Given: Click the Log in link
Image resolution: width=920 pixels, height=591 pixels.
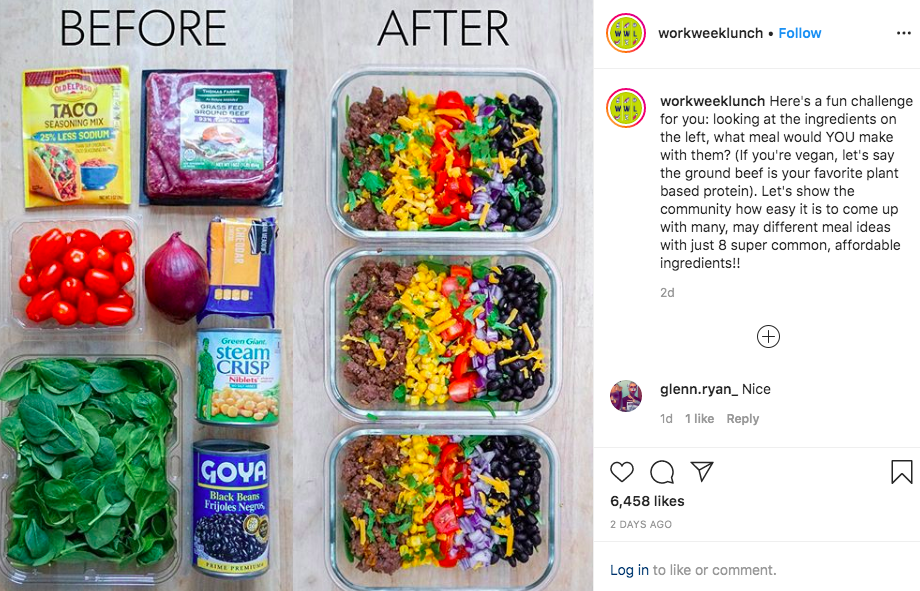Looking at the screenshot, I should point(630,570).
